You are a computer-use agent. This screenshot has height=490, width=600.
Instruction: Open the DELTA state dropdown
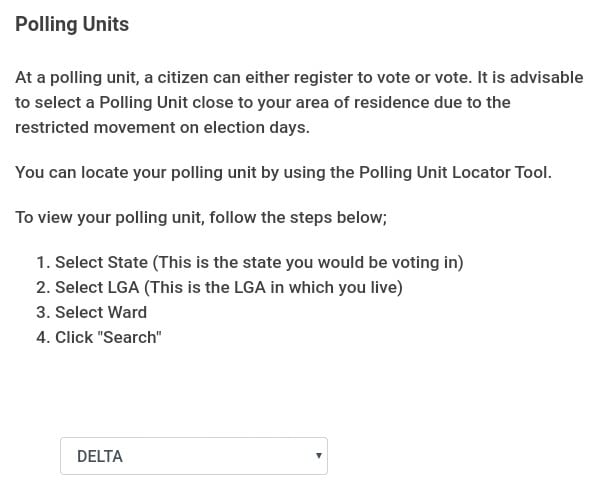tap(194, 456)
